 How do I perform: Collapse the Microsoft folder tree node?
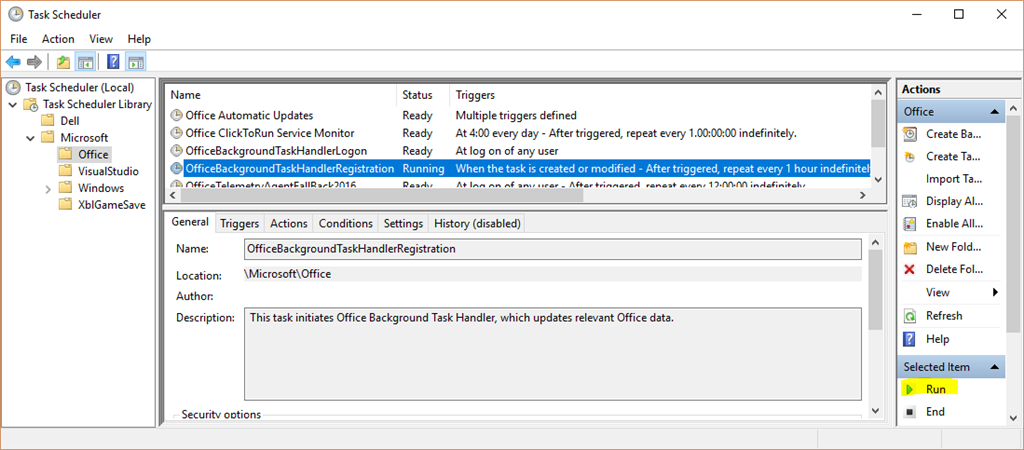[30, 138]
